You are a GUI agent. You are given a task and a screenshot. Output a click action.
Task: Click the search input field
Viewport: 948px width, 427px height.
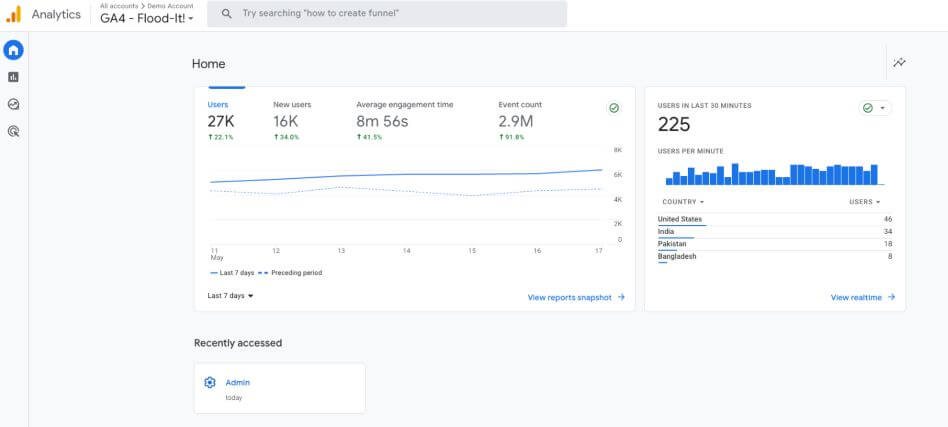coord(400,14)
